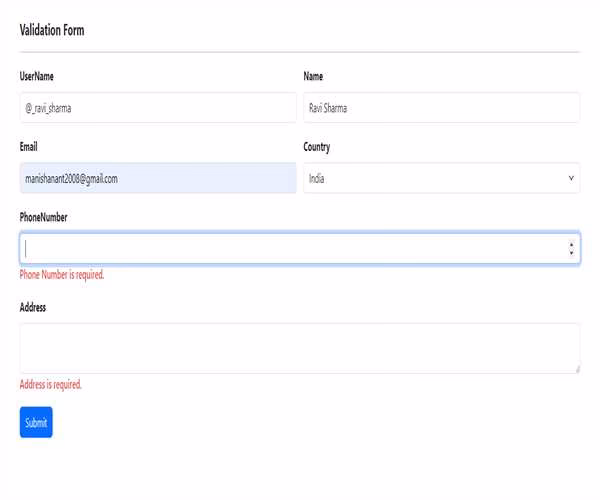Image resolution: width=600 pixels, height=500 pixels.
Task: Click the UserName field containing @_ravi_sharma
Action: click(x=158, y=108)
